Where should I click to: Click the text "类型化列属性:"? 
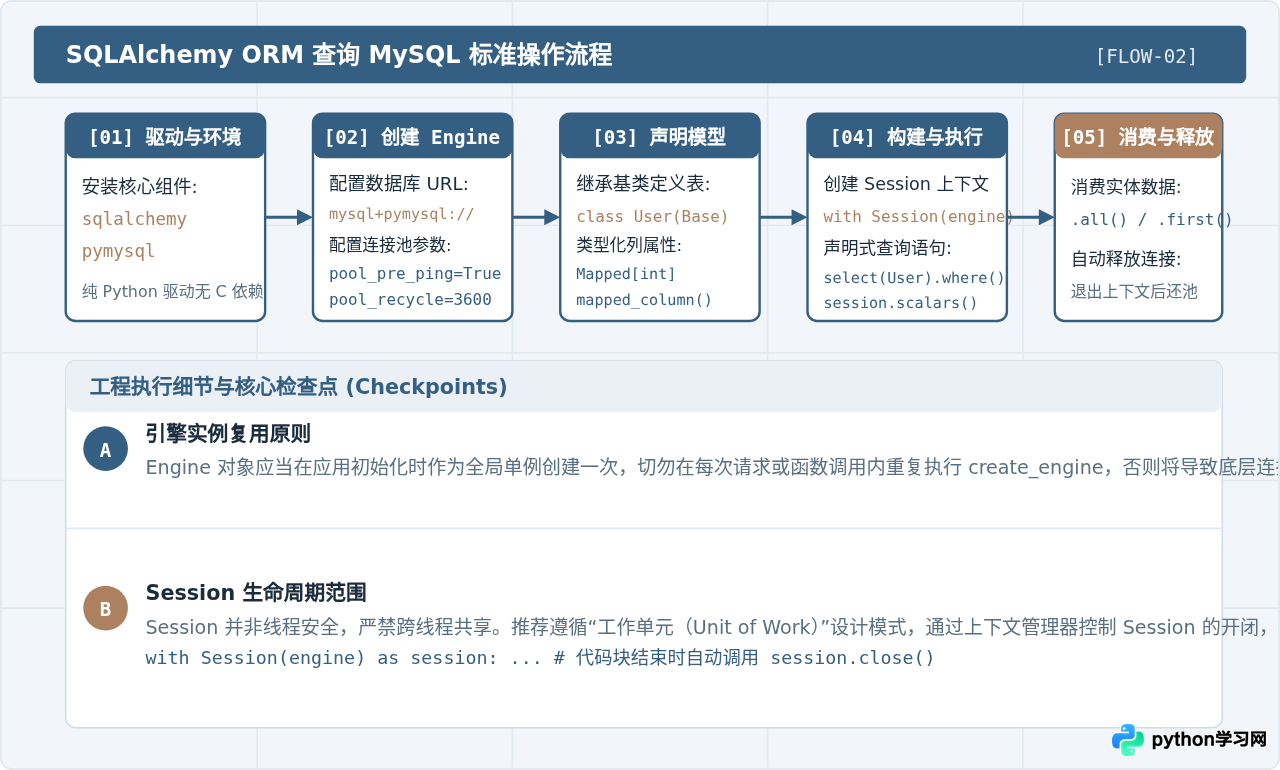click(628, 245)
